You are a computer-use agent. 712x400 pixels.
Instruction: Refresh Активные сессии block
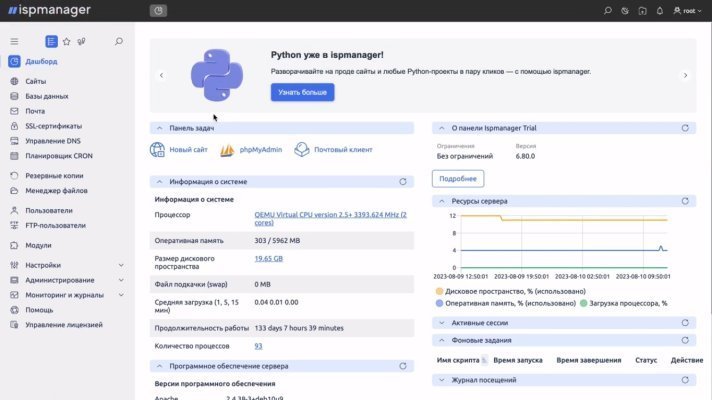pos(685,323)
